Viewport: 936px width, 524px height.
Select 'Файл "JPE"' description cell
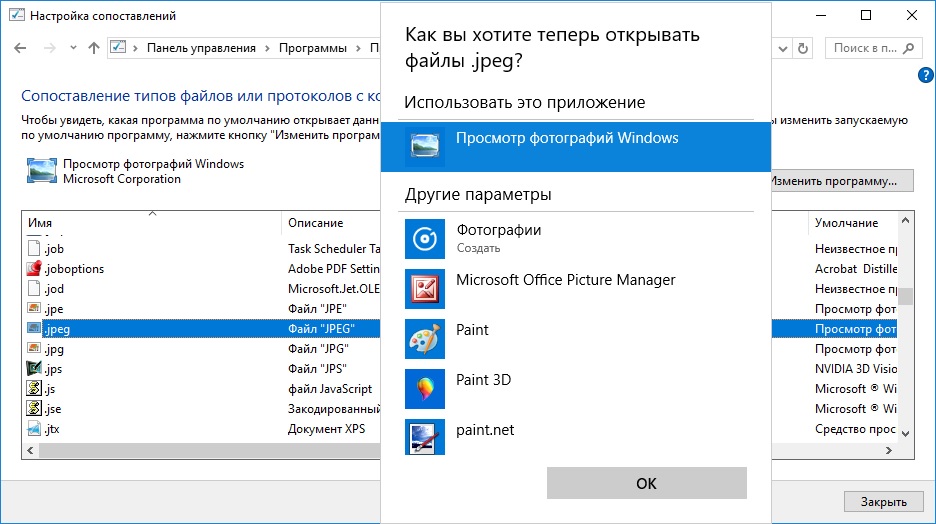click(x=318, y=309)
